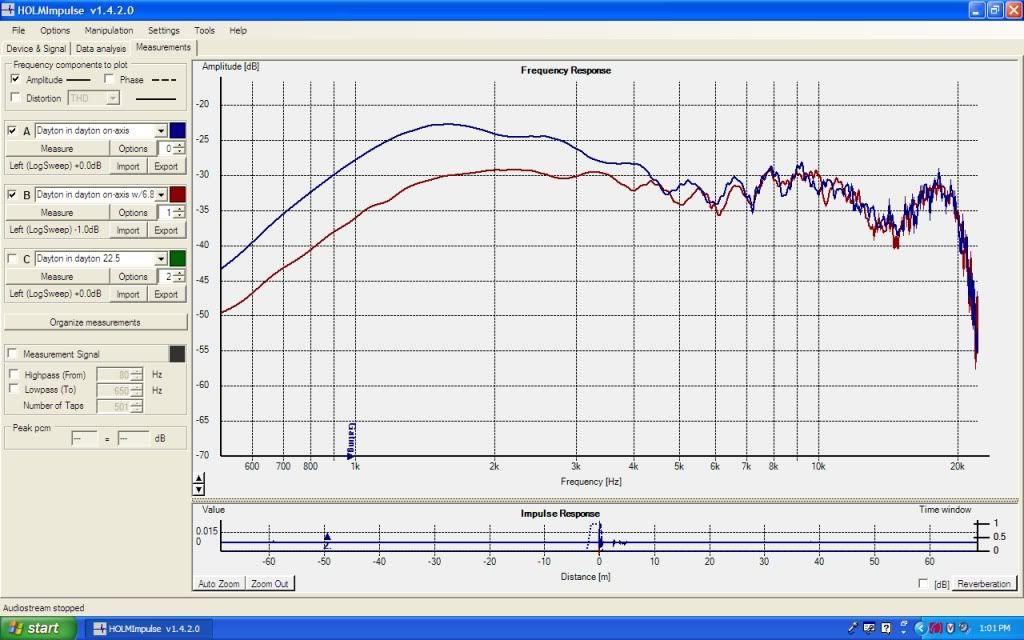This screenshot has height=640, width=1024.
Task: Open the Dayton in dayton 22.5 dropdown
Action: coord(160,259)
